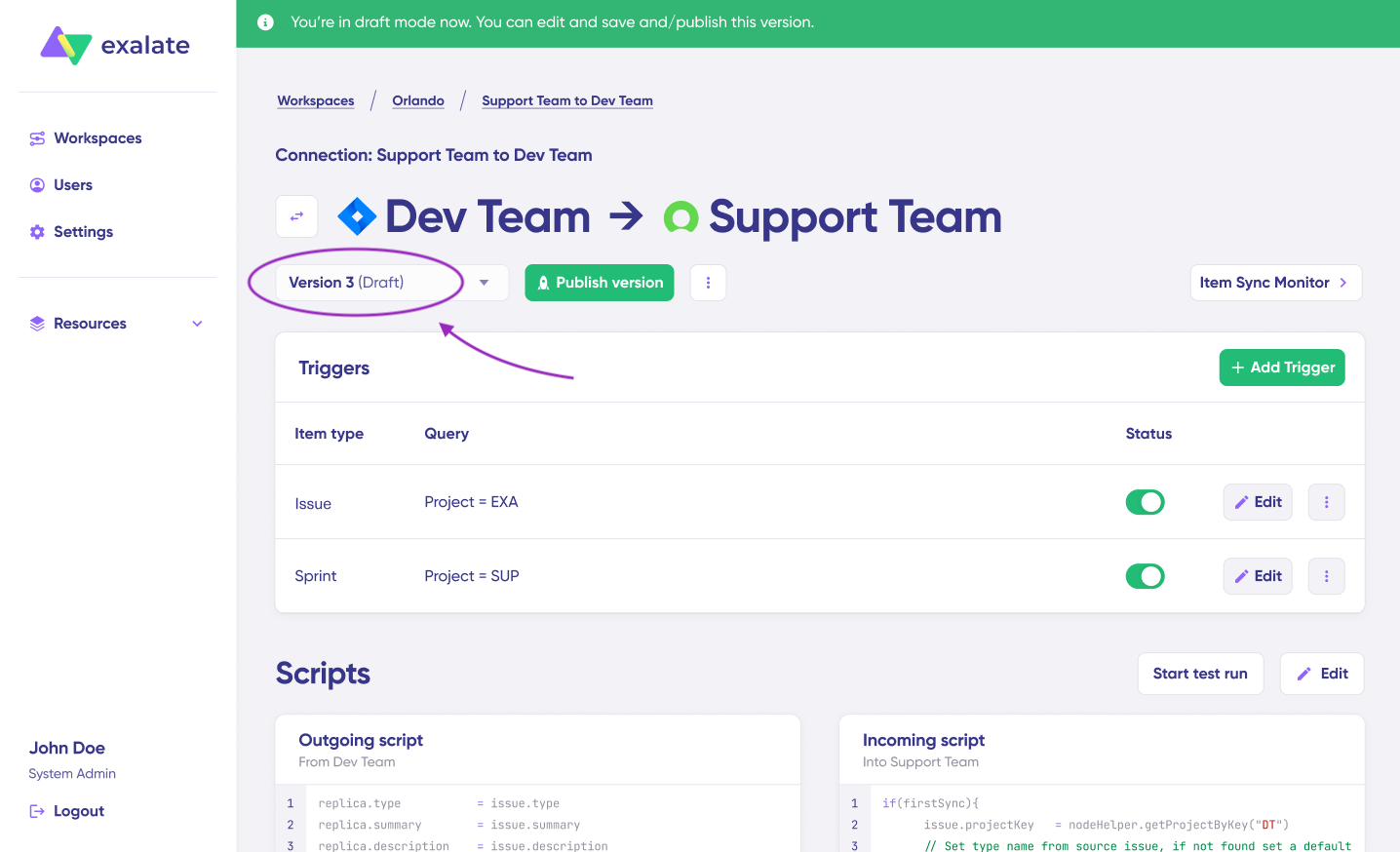Click the Settings gear icon
This screenshot has height=852, width=1400.
[37, 232]
